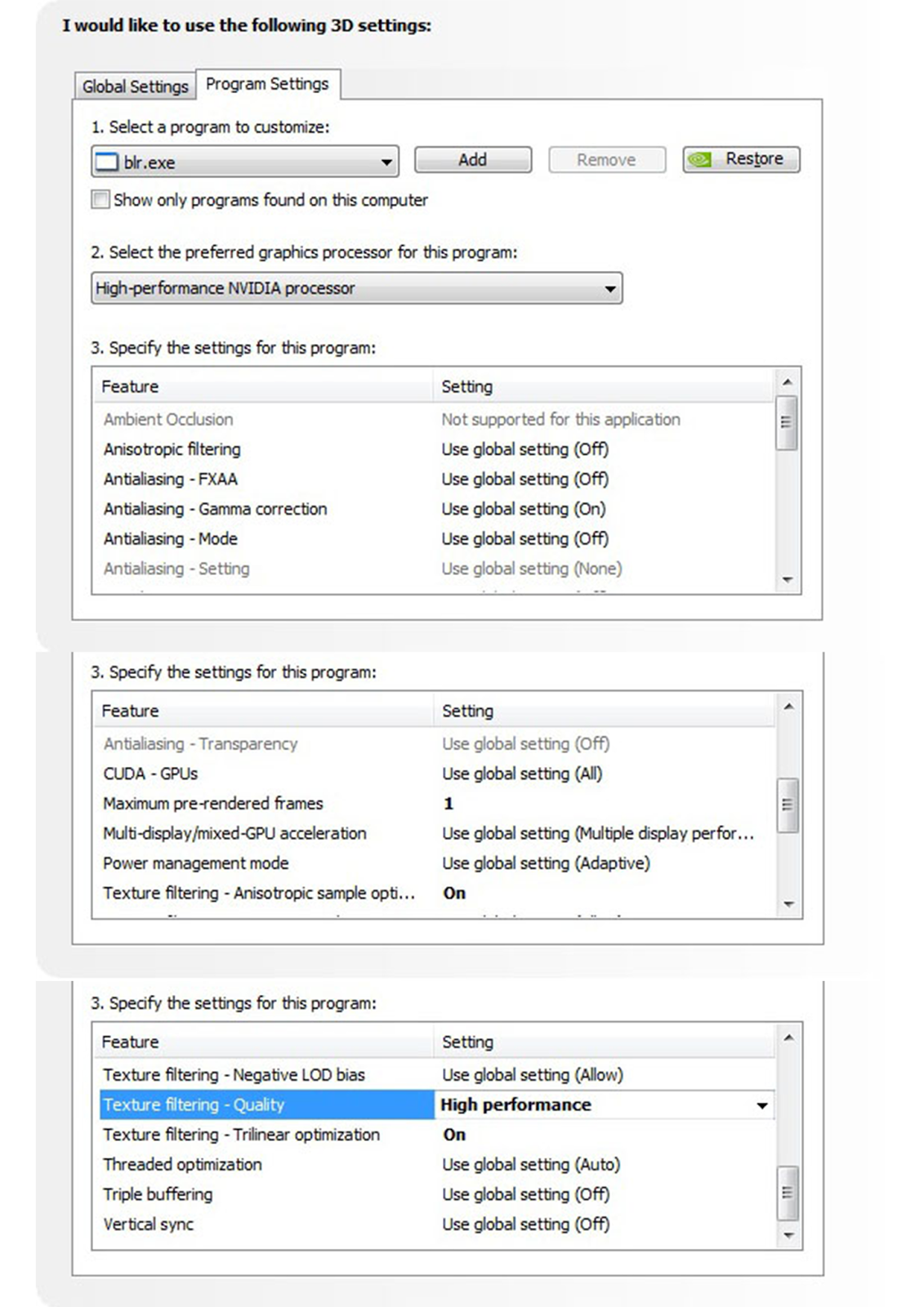Click the Feature column header in the third list
Screen dimensions: 924x1307
pos(263,1042)
